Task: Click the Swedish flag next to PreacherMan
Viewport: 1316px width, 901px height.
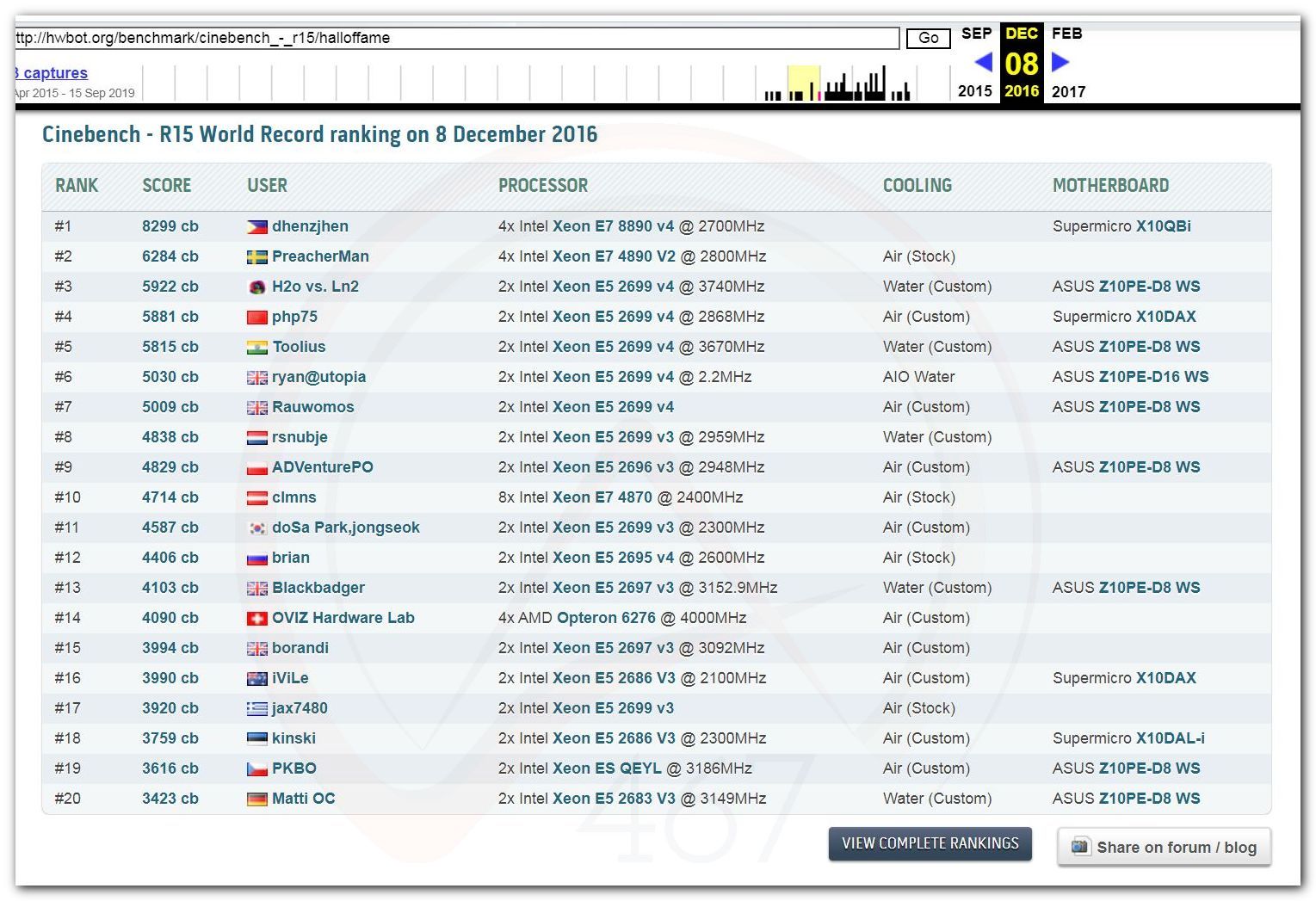Action: pyautogui.click(x=256, y=257)
